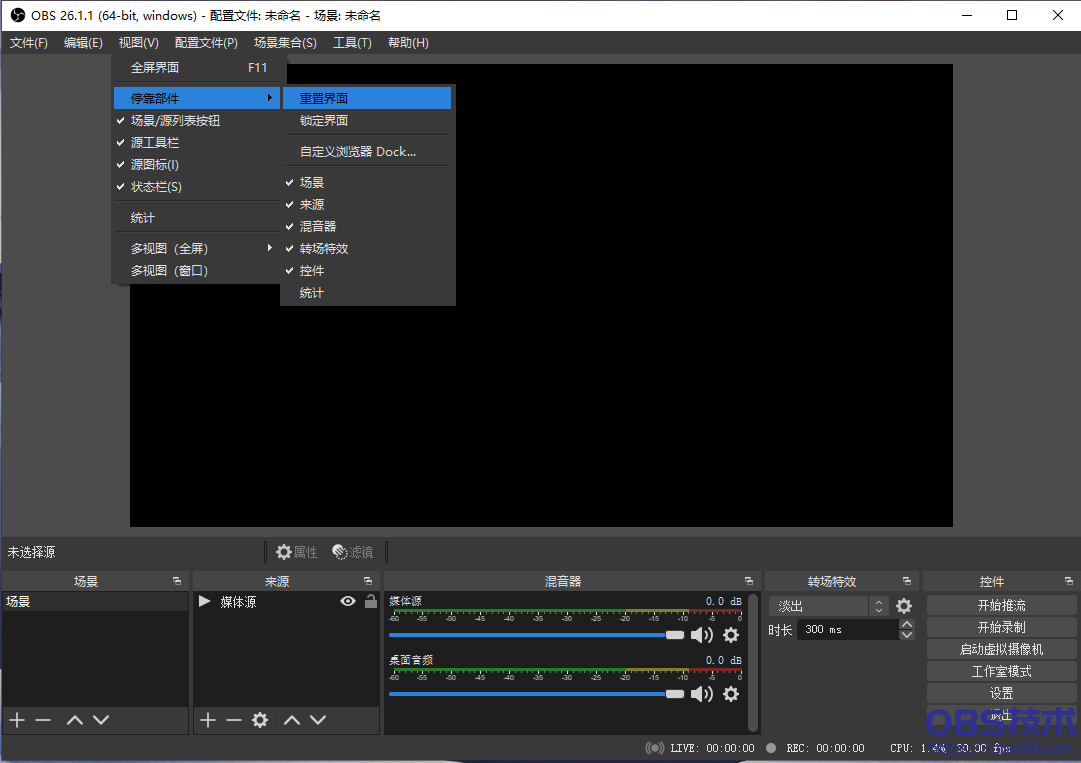The height and width of the screenshot is (763, 1081).
Task: Open the 配置文件(P) menu
Action: (206, 43)
